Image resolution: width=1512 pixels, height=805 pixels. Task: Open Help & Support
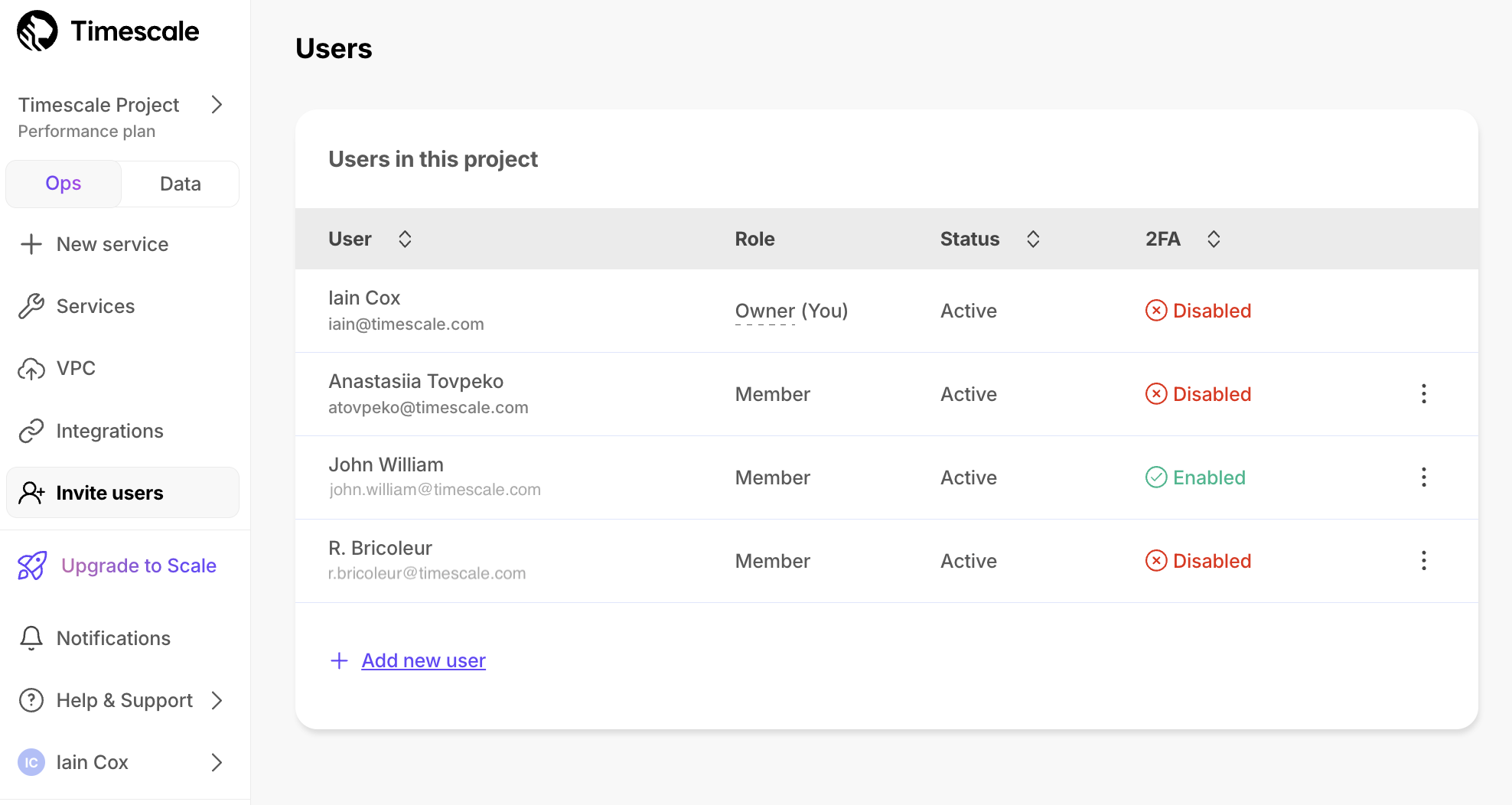point(124,700)
